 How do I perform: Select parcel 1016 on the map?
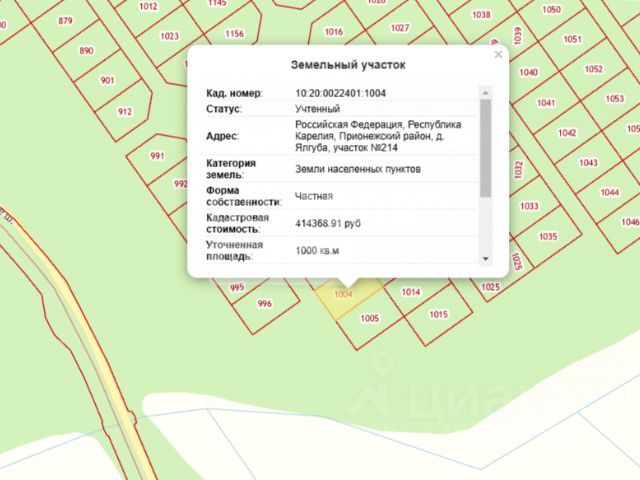coord(333,31)
